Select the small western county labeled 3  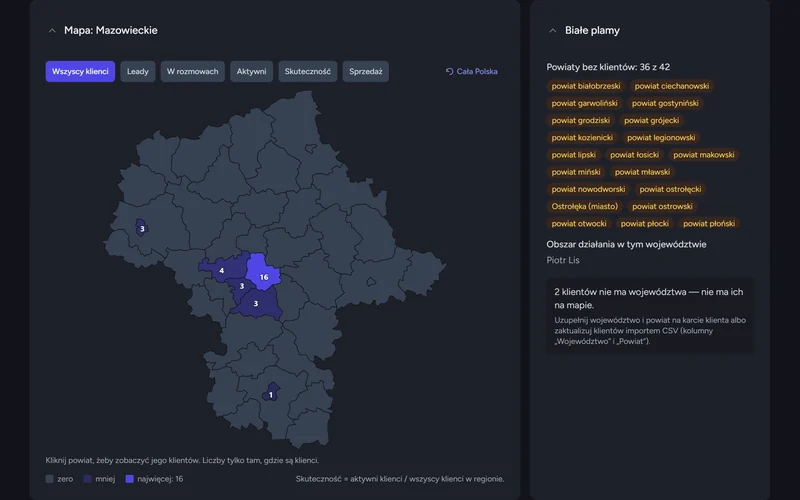141,228
